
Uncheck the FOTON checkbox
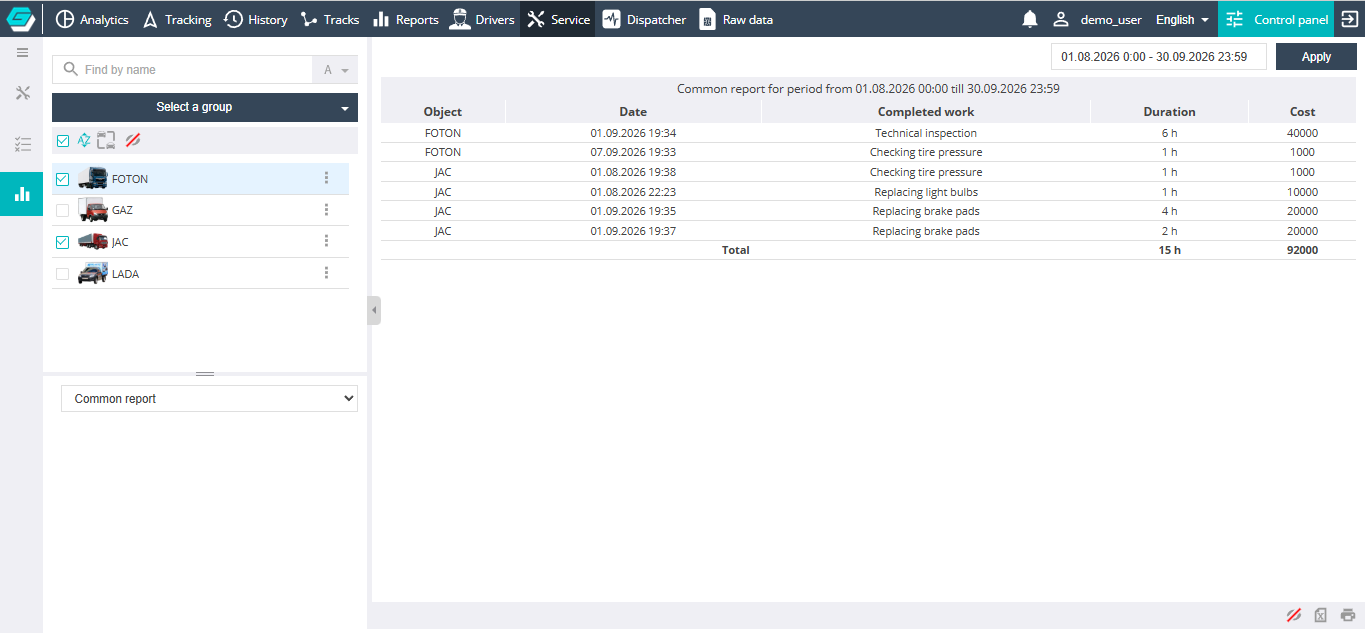(x=63, y=179)
